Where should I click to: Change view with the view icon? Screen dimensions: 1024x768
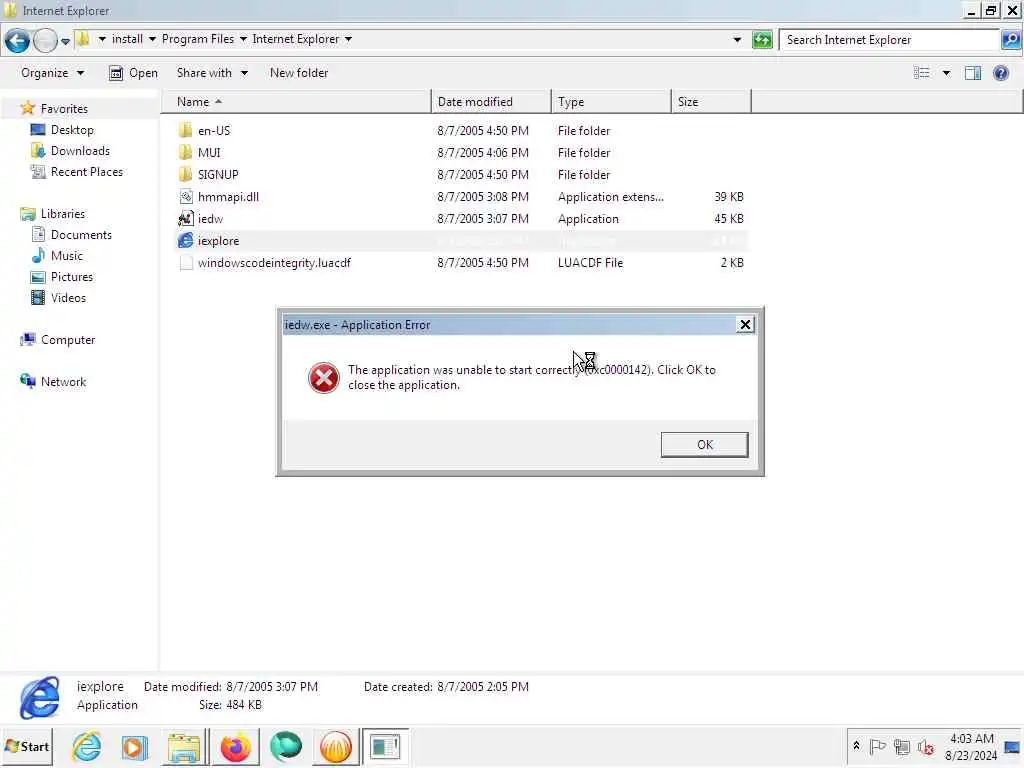(921, 72)
